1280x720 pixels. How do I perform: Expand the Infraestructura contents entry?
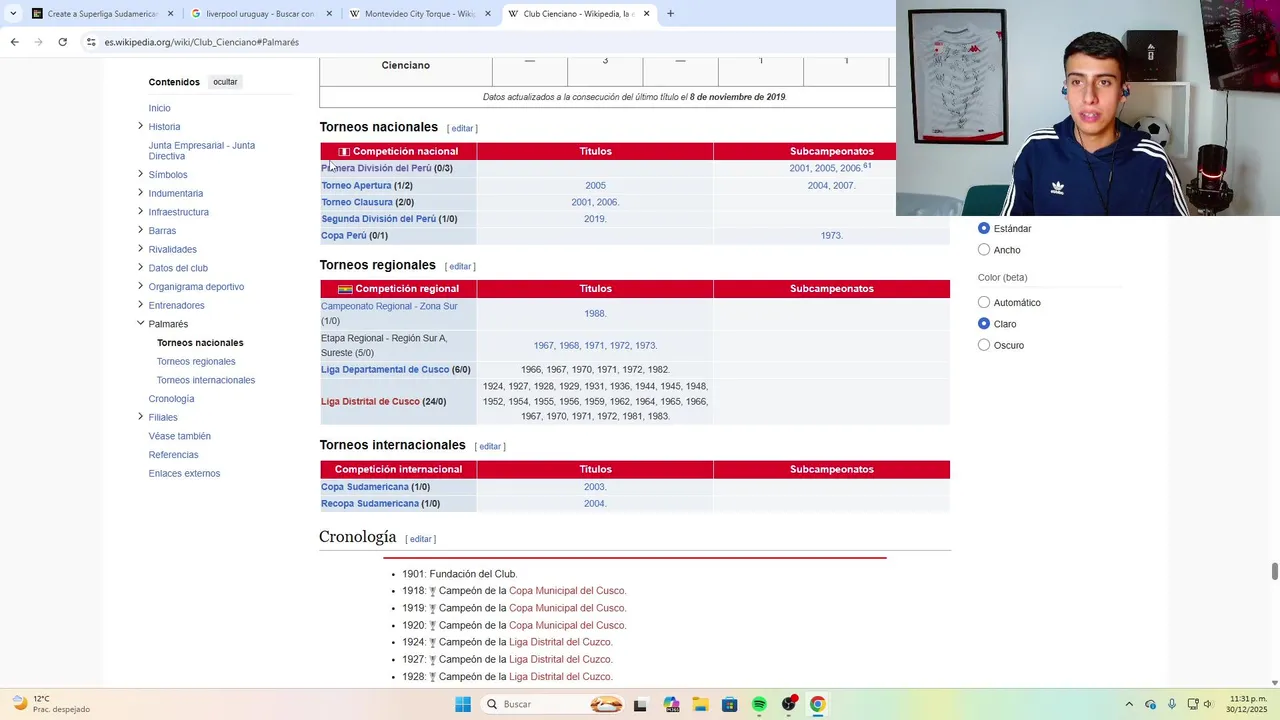140,211
